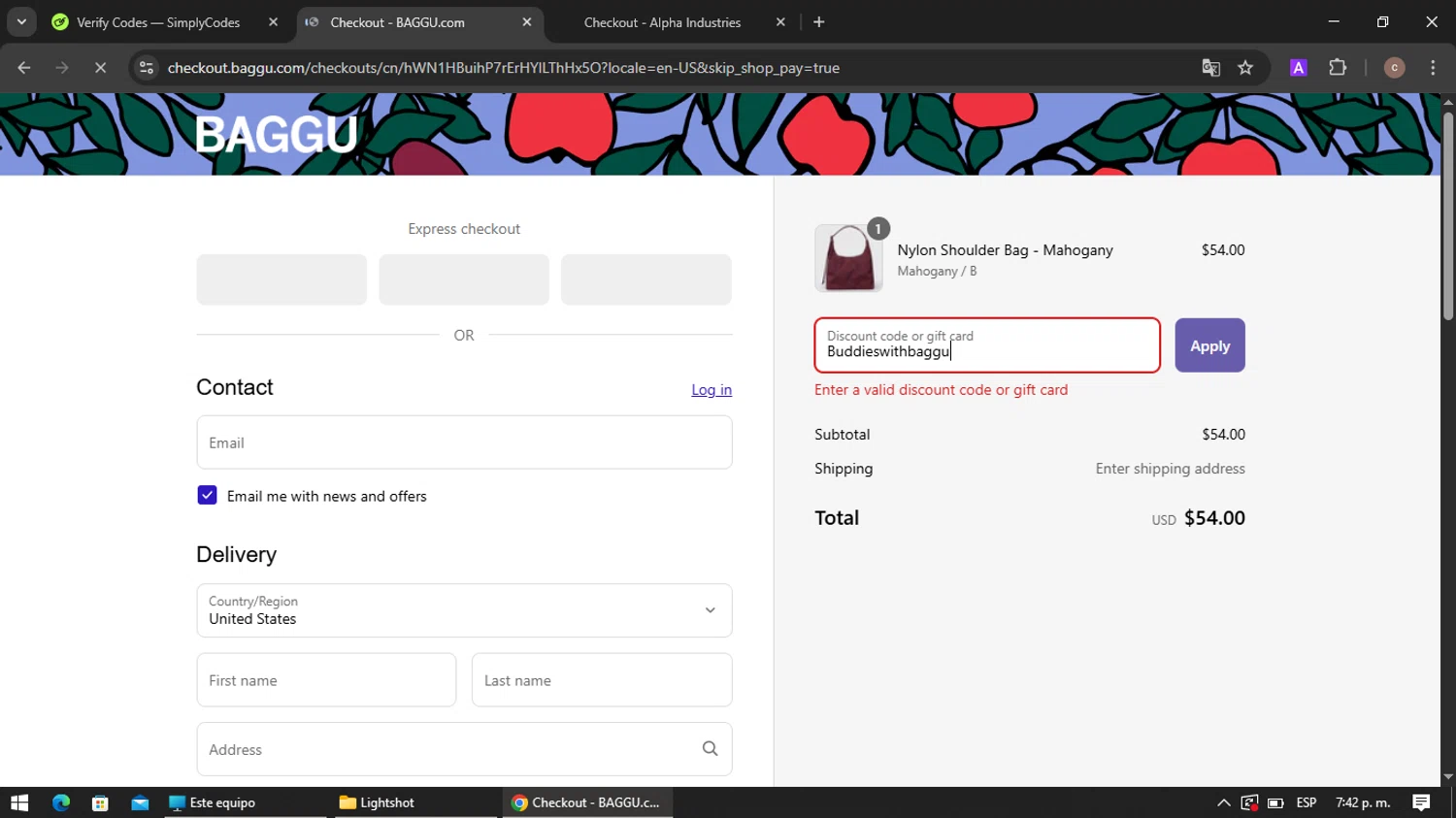Close the Checkout BAGGU.com tab
Viewport: 1456px width, 818px height.
point(527,22)
